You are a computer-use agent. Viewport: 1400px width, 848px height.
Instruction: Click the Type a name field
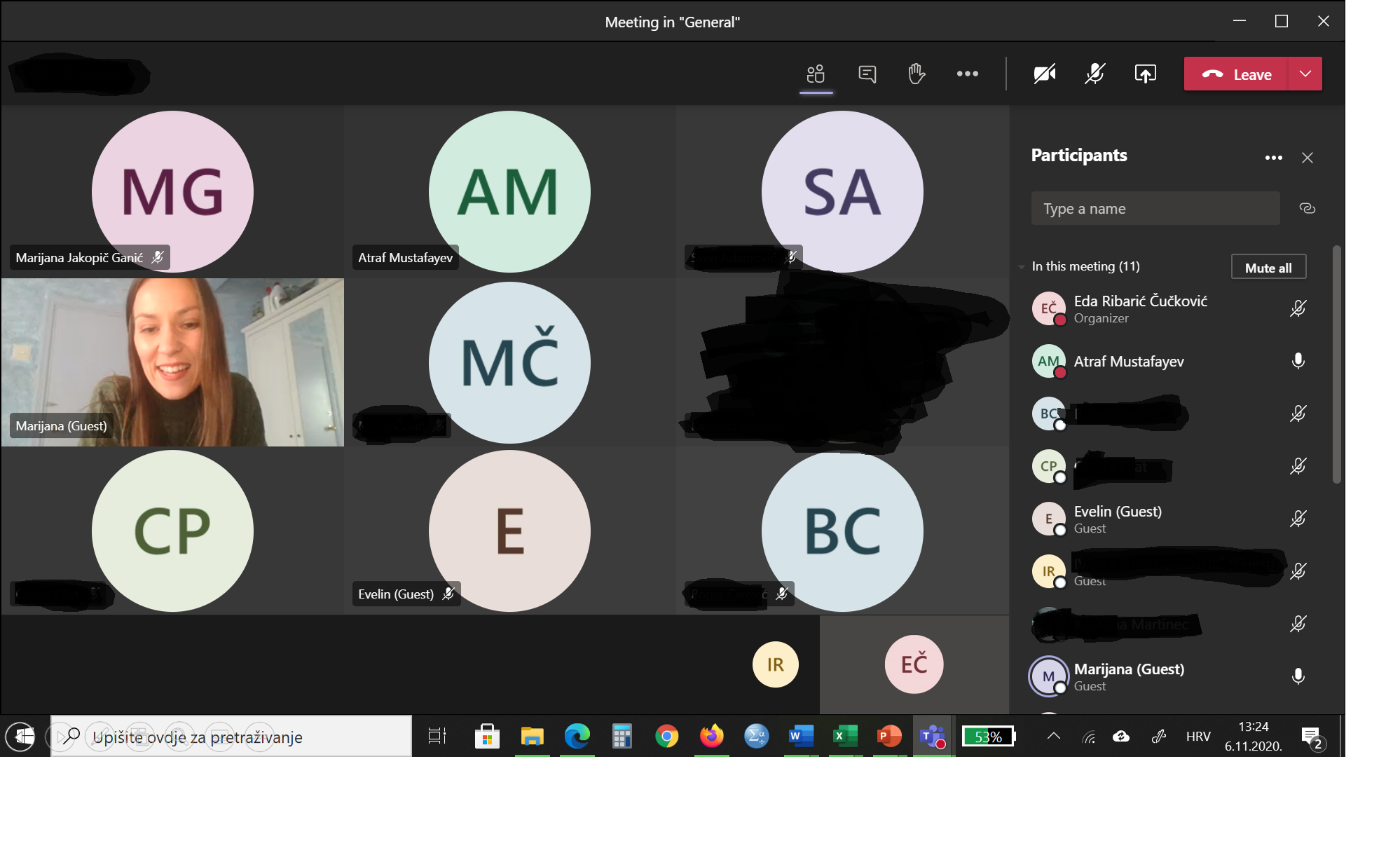coord(1155,208)
